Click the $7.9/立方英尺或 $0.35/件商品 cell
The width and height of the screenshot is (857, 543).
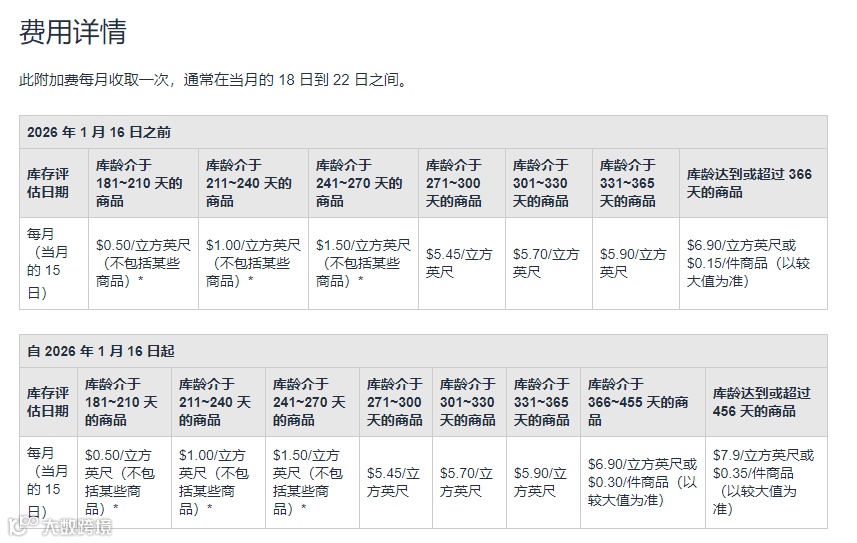pos(766,482)
